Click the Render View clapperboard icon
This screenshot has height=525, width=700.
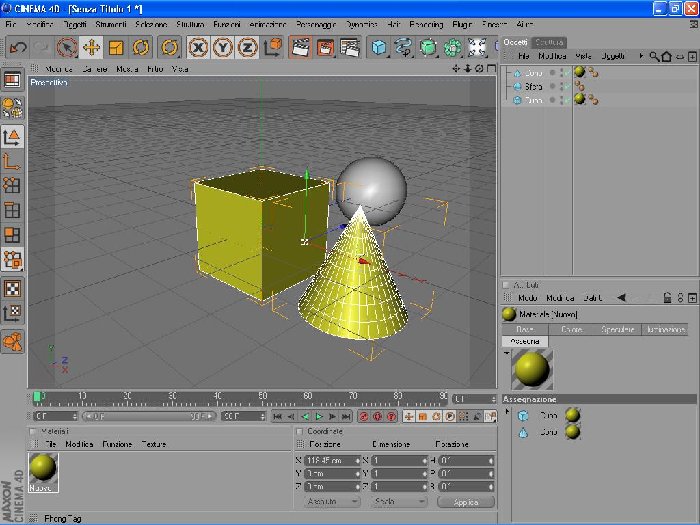click(x=300, y=47)
